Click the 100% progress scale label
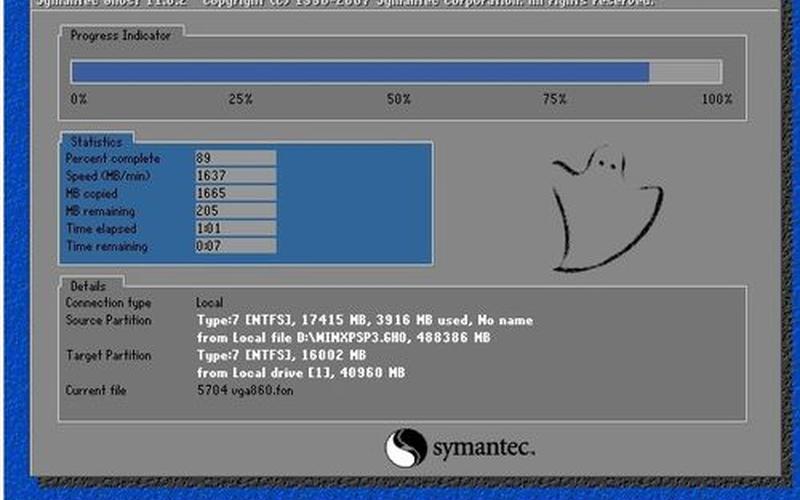 [x=717, y=98]
